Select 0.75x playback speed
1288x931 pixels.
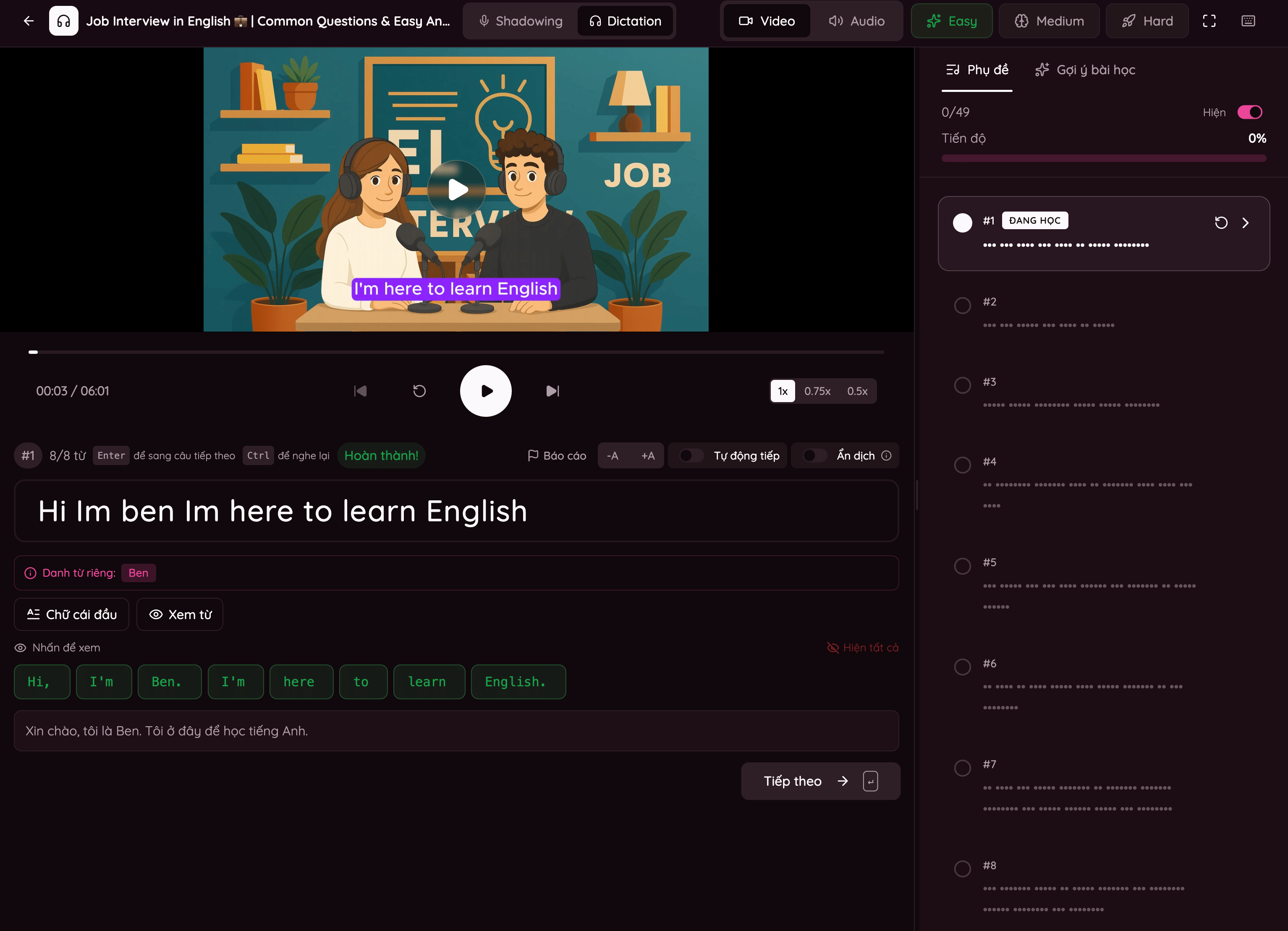coord(817,391)
